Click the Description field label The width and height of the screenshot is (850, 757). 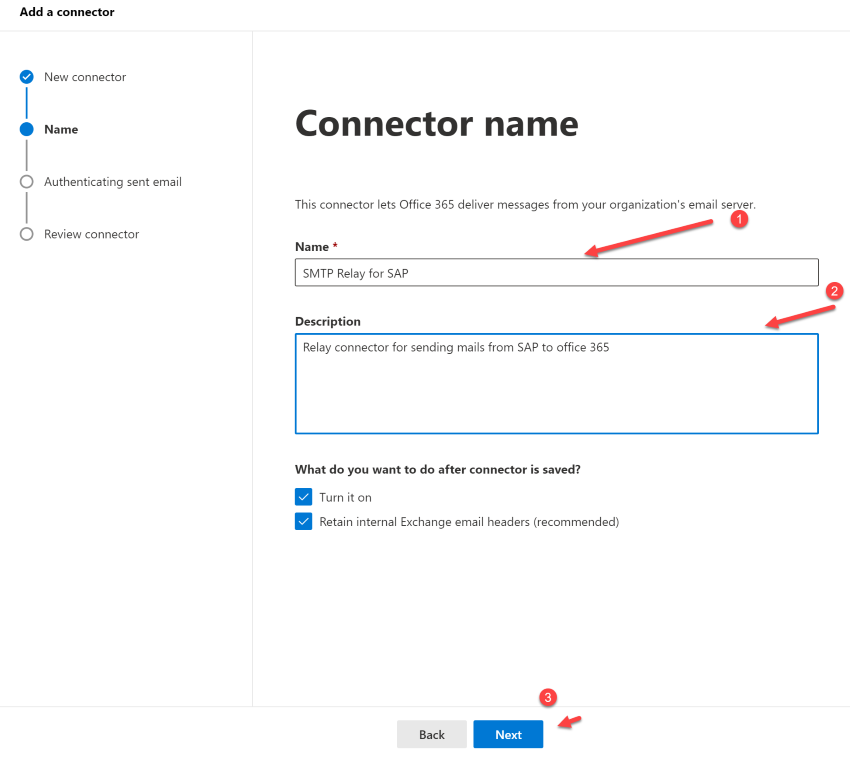[x=327, y=322]
